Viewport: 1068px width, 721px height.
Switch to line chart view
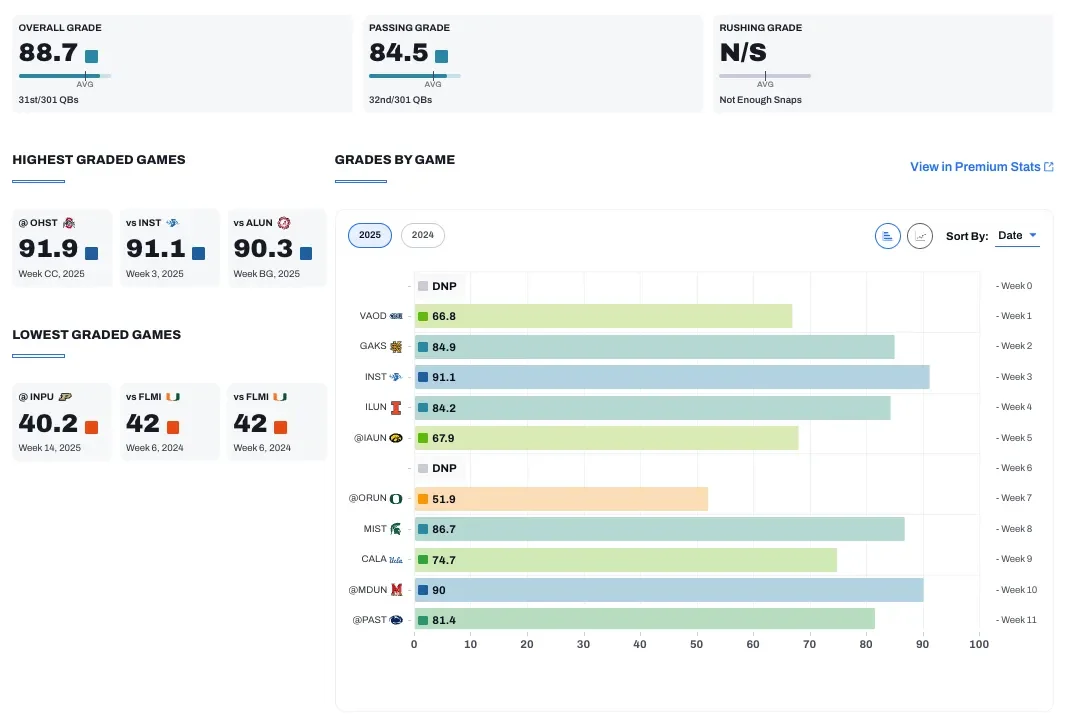pos(919,236)
